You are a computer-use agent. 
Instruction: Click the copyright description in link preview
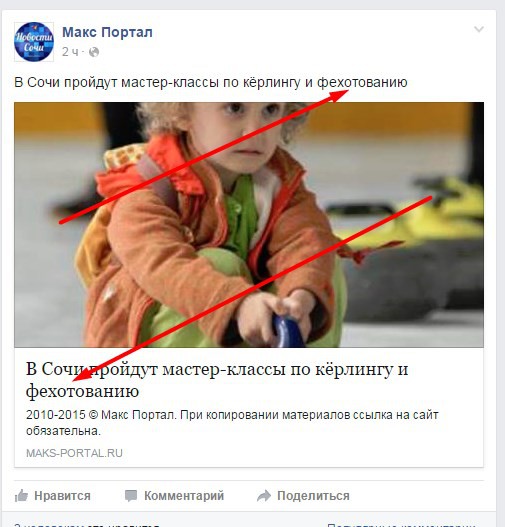coord(232,422)
